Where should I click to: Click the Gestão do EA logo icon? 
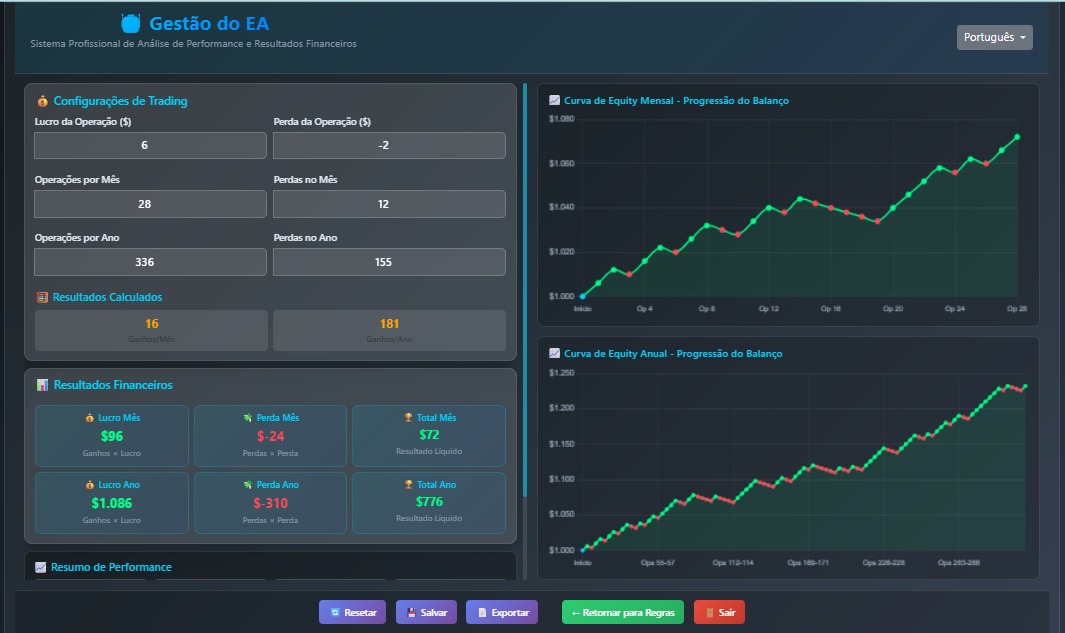pos(130,24)
